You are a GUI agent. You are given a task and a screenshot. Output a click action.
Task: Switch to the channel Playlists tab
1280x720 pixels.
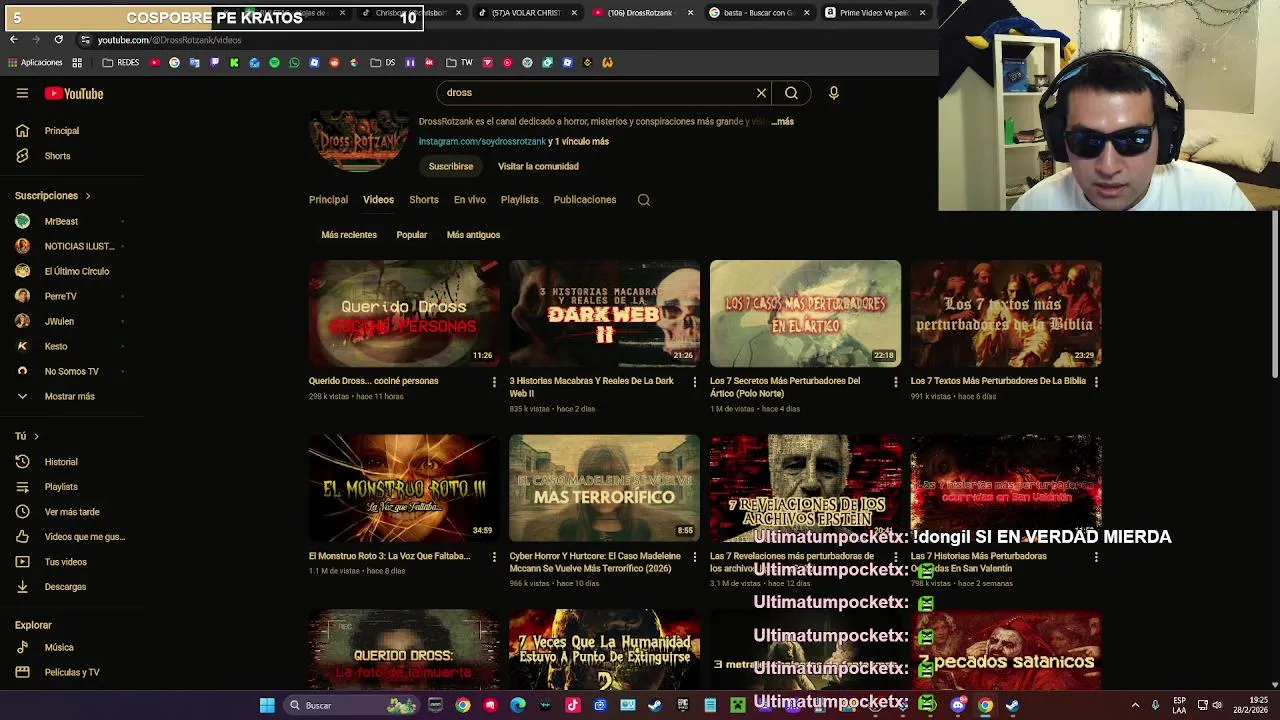pos(519,200)
